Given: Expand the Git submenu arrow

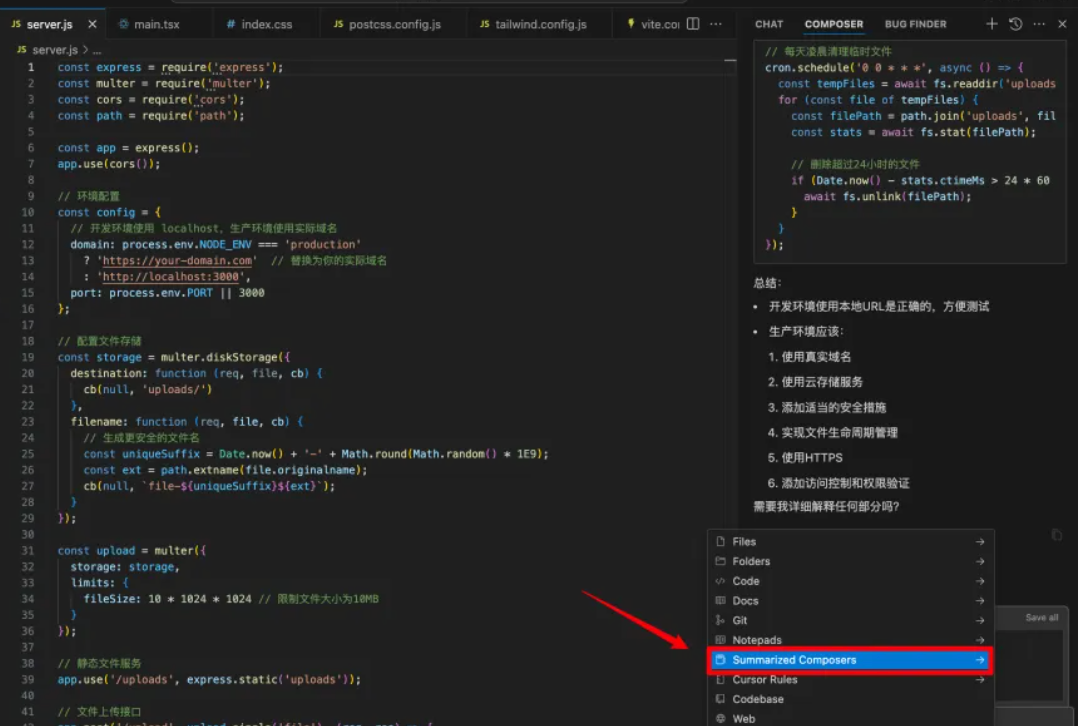Looking at the screenshot, I should click(x=980, y=620).
